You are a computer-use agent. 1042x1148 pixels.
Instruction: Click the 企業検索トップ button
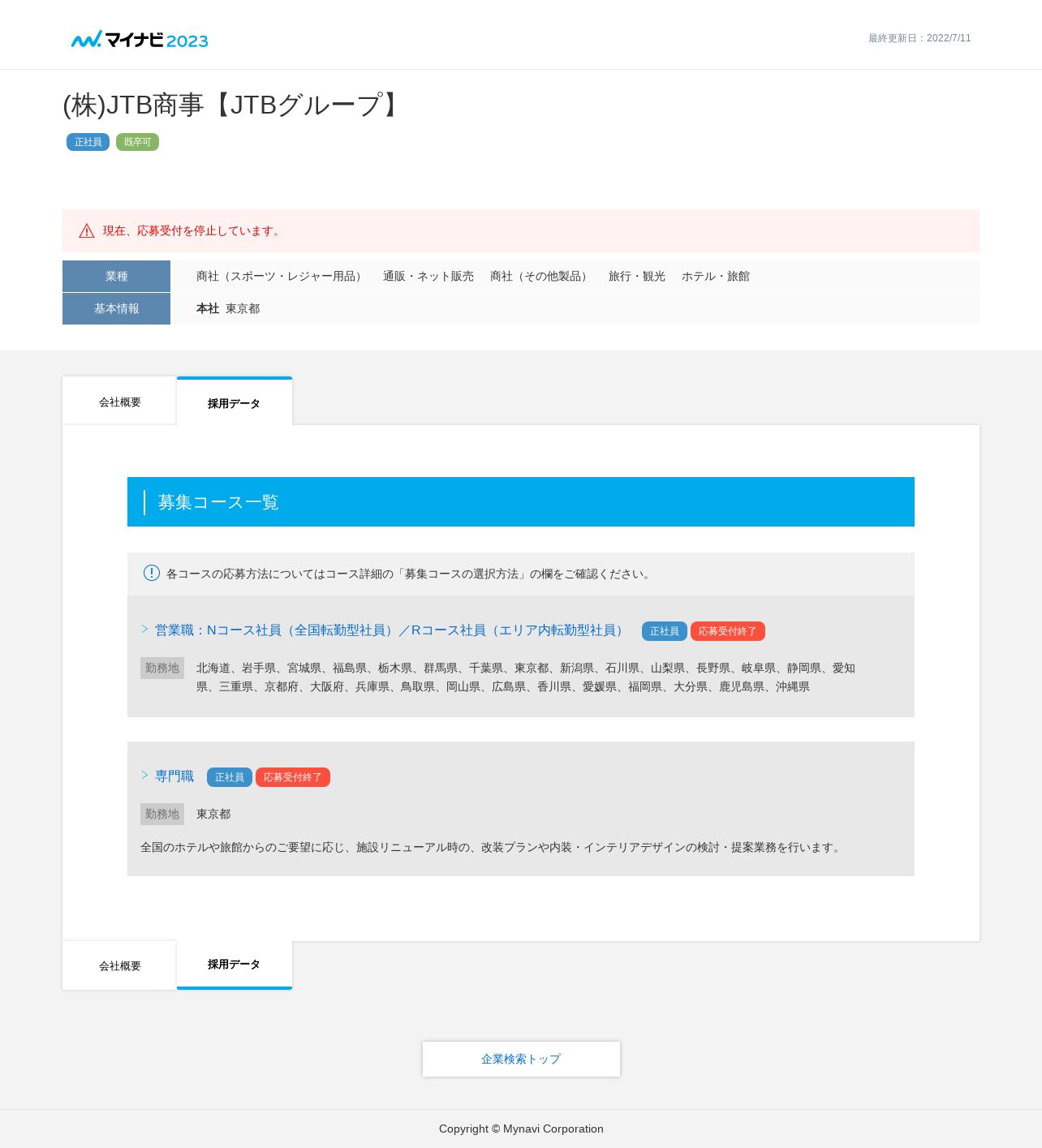[x=521, y=1059]
